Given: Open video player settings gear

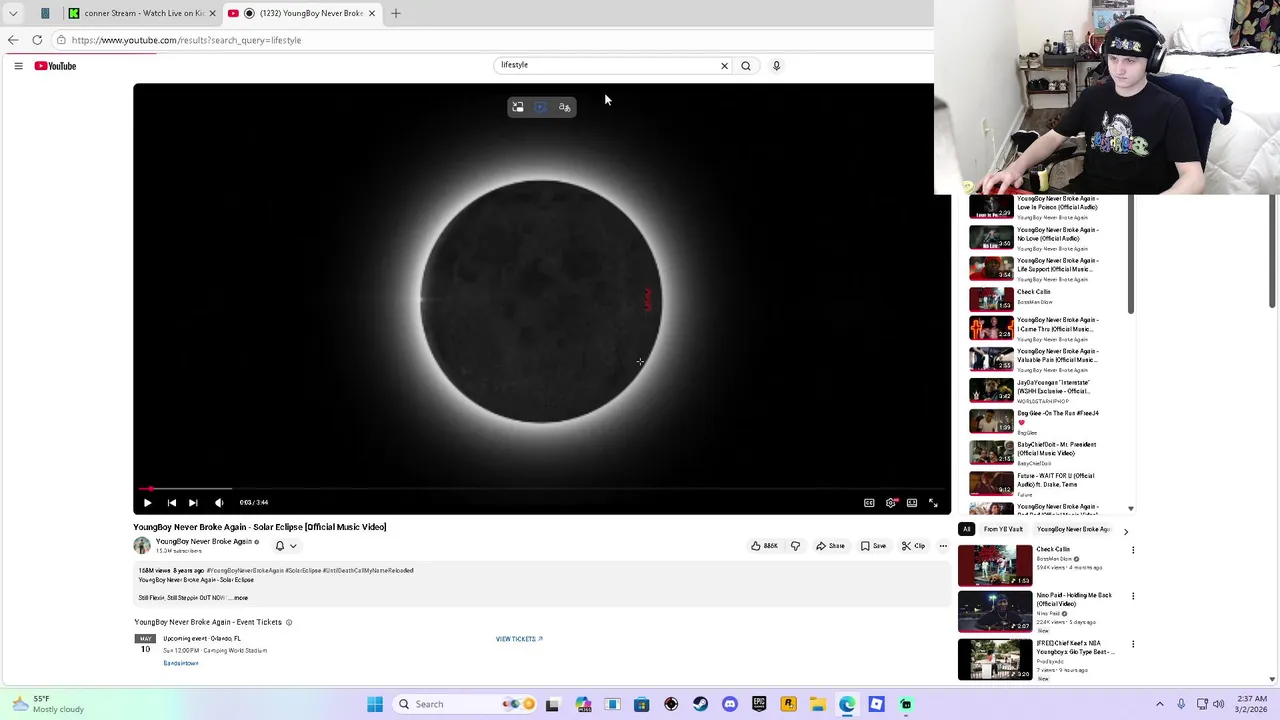Looking at the screenshot, I should pos(891,503).
